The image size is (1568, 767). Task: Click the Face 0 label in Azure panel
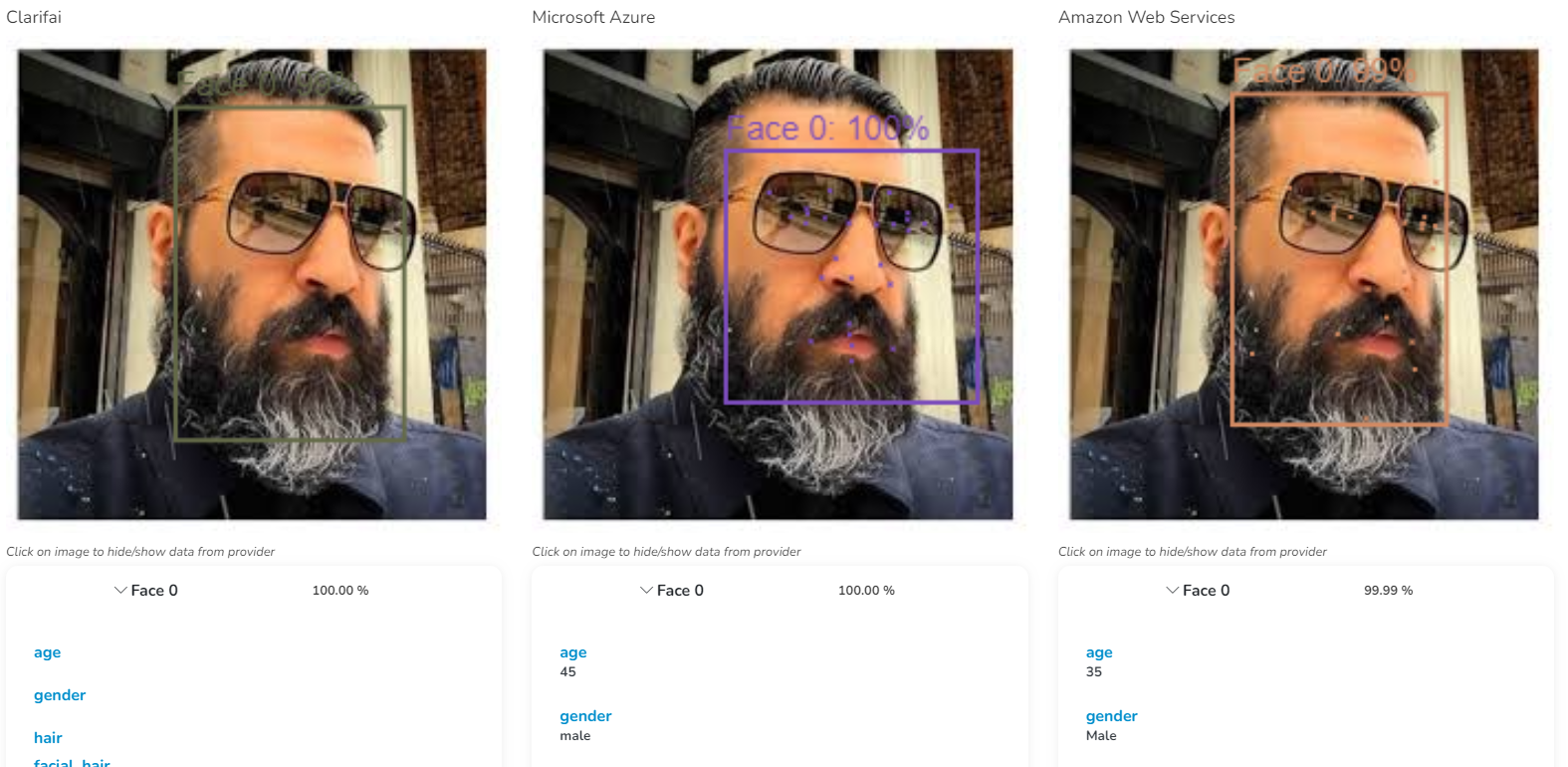(x=680, y=591)
